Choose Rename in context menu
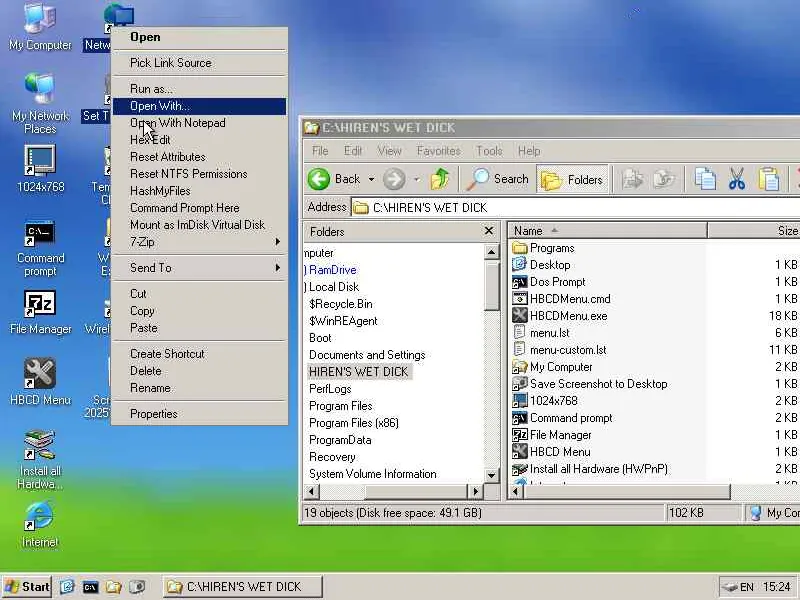 (199, 388)
